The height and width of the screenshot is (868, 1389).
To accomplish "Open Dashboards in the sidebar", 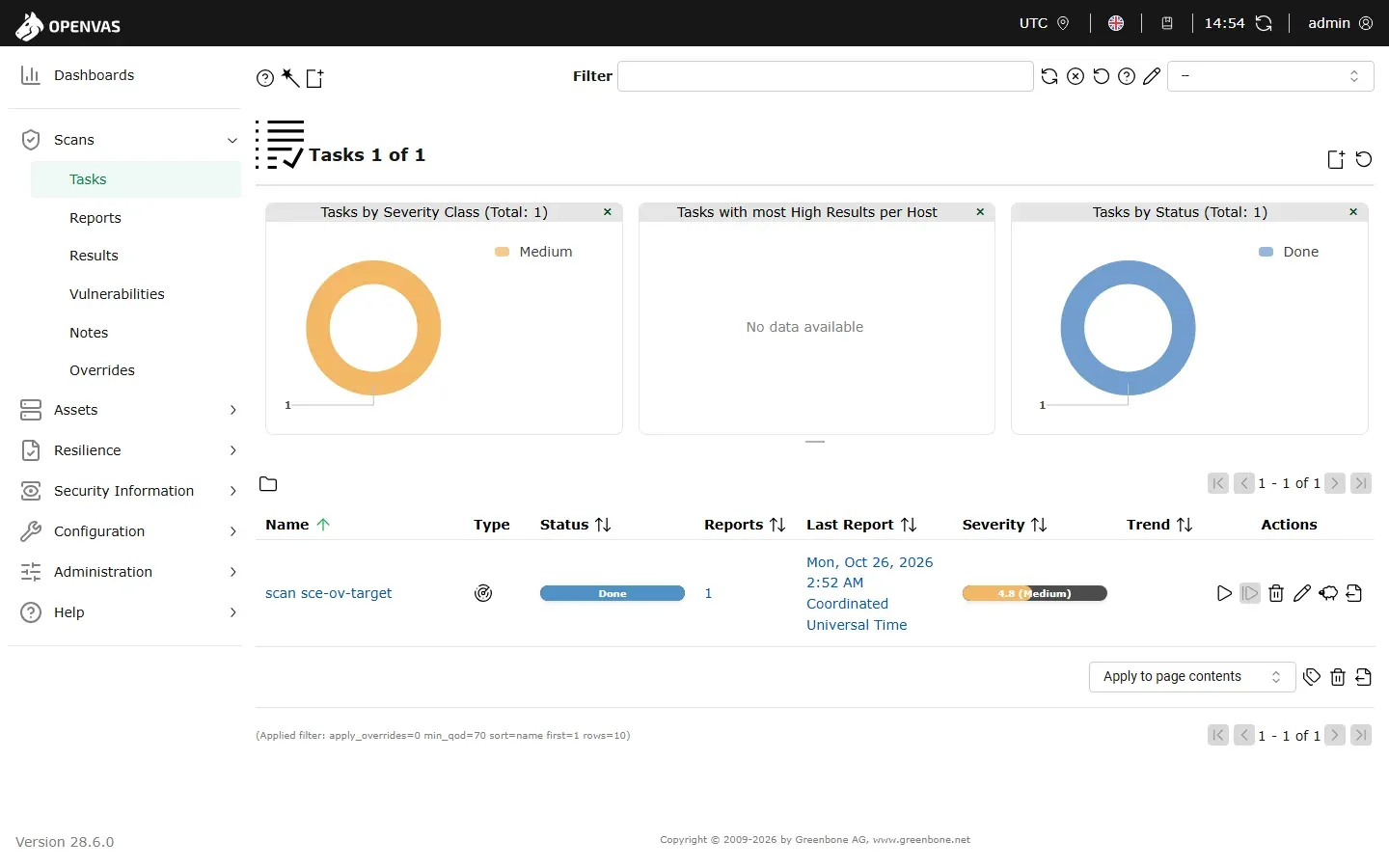I will click(x=94, y=75).
